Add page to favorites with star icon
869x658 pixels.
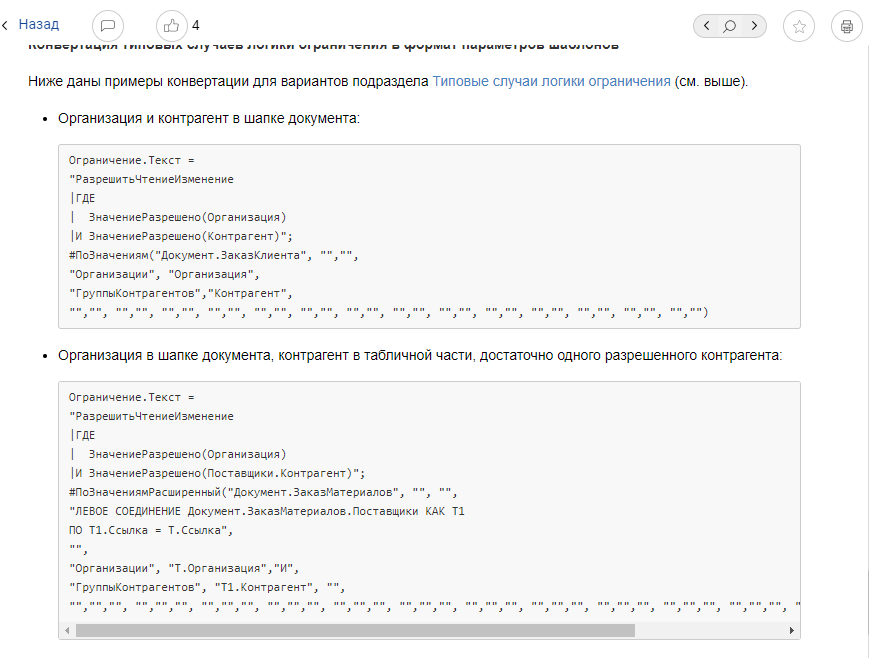(799, 27)
